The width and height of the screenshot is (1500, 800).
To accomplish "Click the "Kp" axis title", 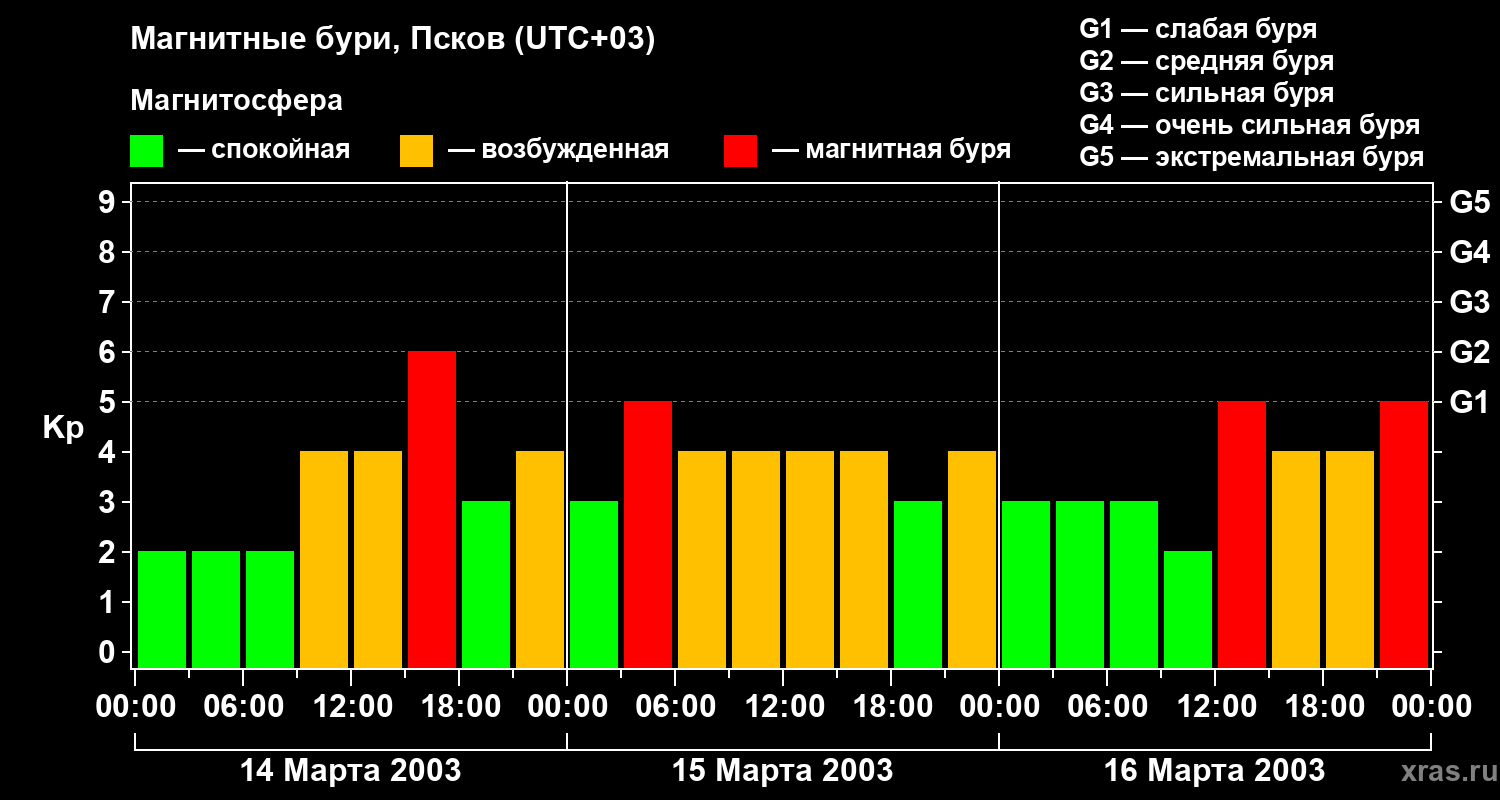I will click(63, 428).
